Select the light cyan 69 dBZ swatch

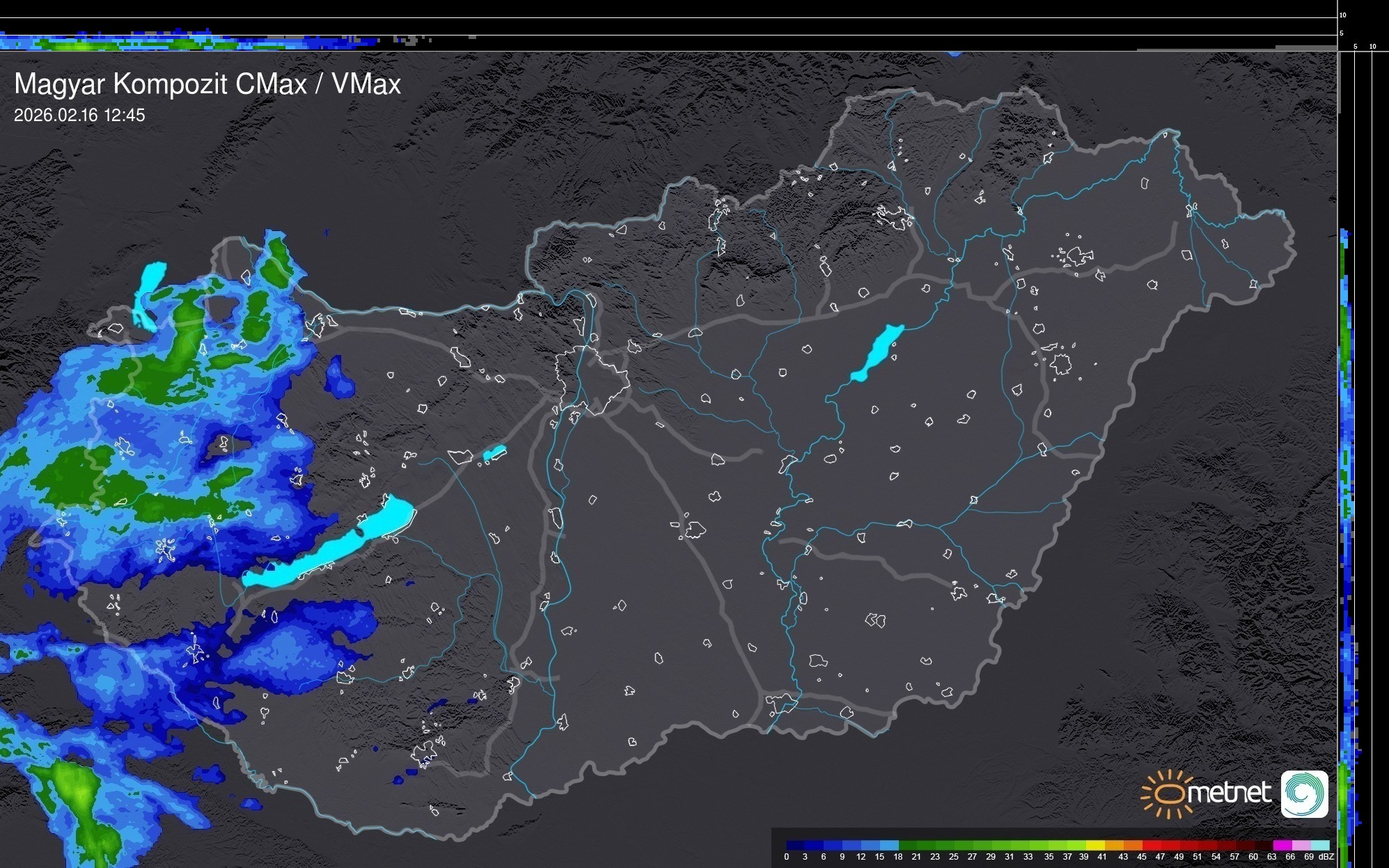click(x=1320, y=845)
